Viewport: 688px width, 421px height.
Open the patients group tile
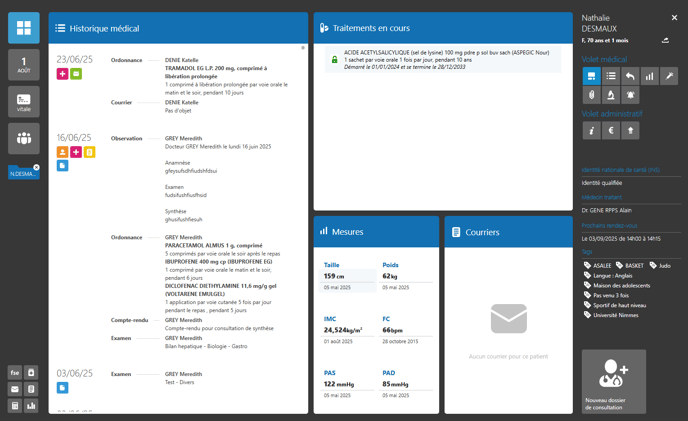[24, 138]
